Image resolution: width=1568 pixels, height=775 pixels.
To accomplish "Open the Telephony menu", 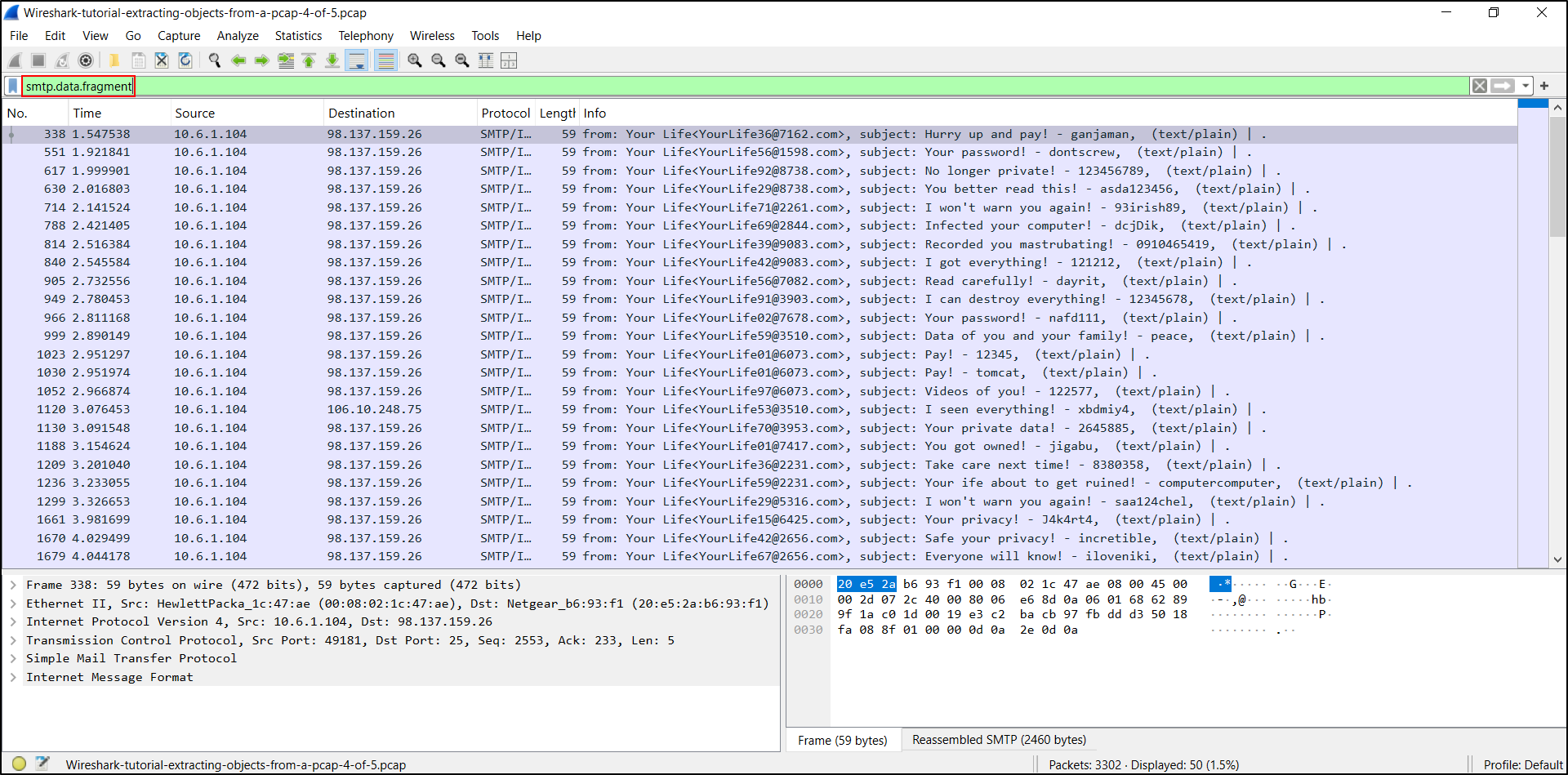I will click(x=366, y=36).
